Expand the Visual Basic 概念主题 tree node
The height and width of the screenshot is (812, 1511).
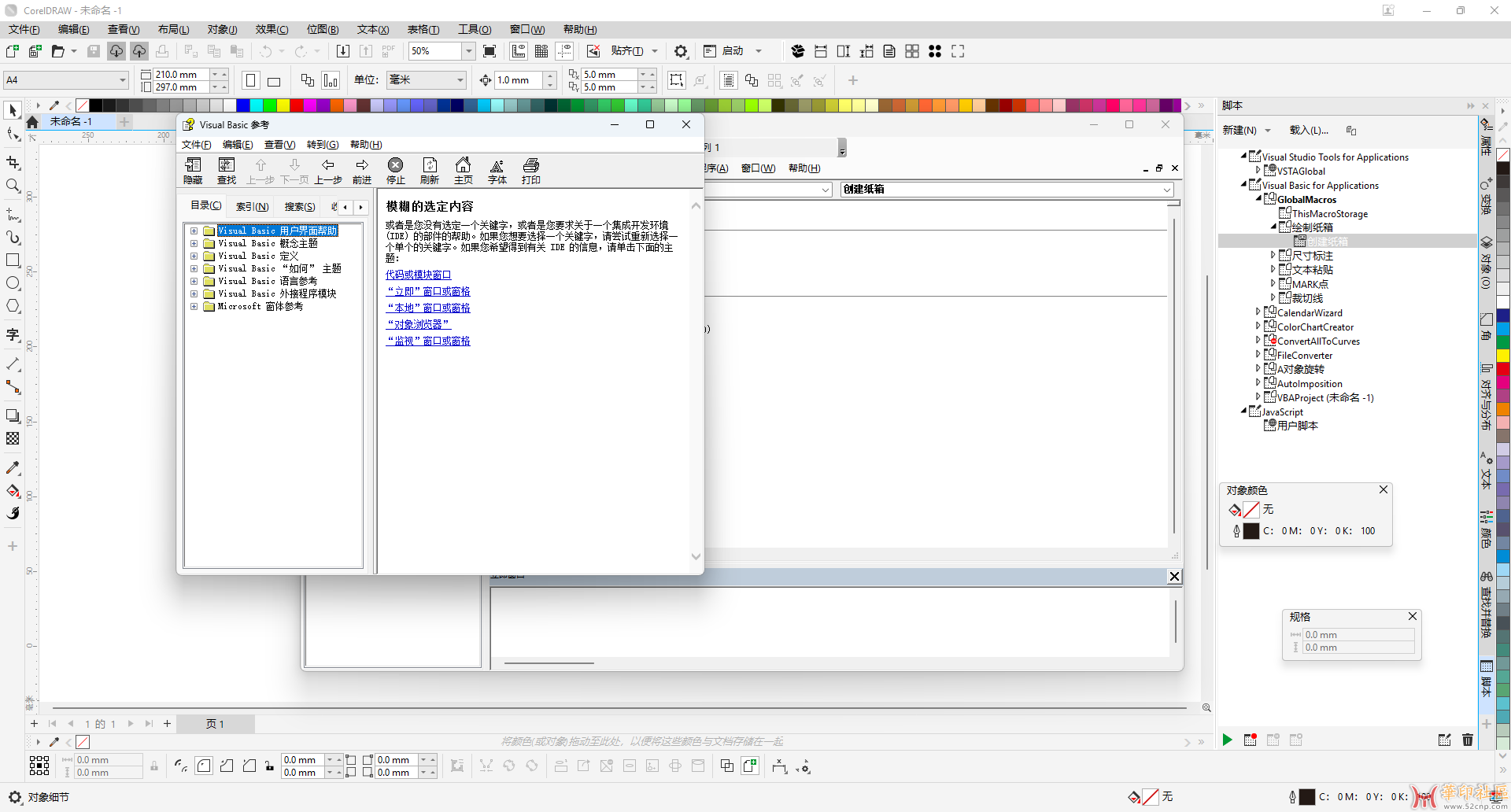coord(194,243)
